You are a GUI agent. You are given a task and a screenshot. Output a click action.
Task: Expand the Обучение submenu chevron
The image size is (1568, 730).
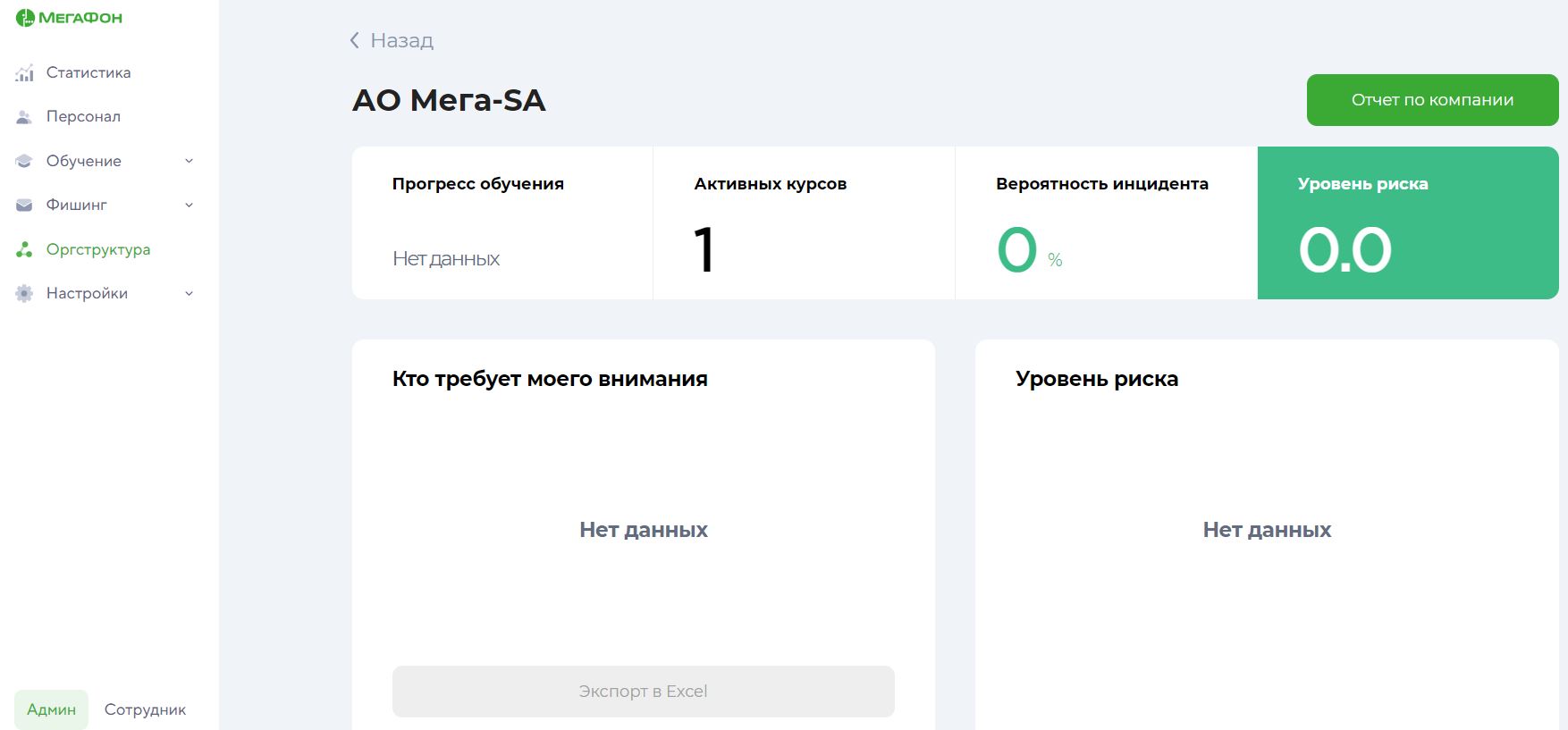click(189, 161)
